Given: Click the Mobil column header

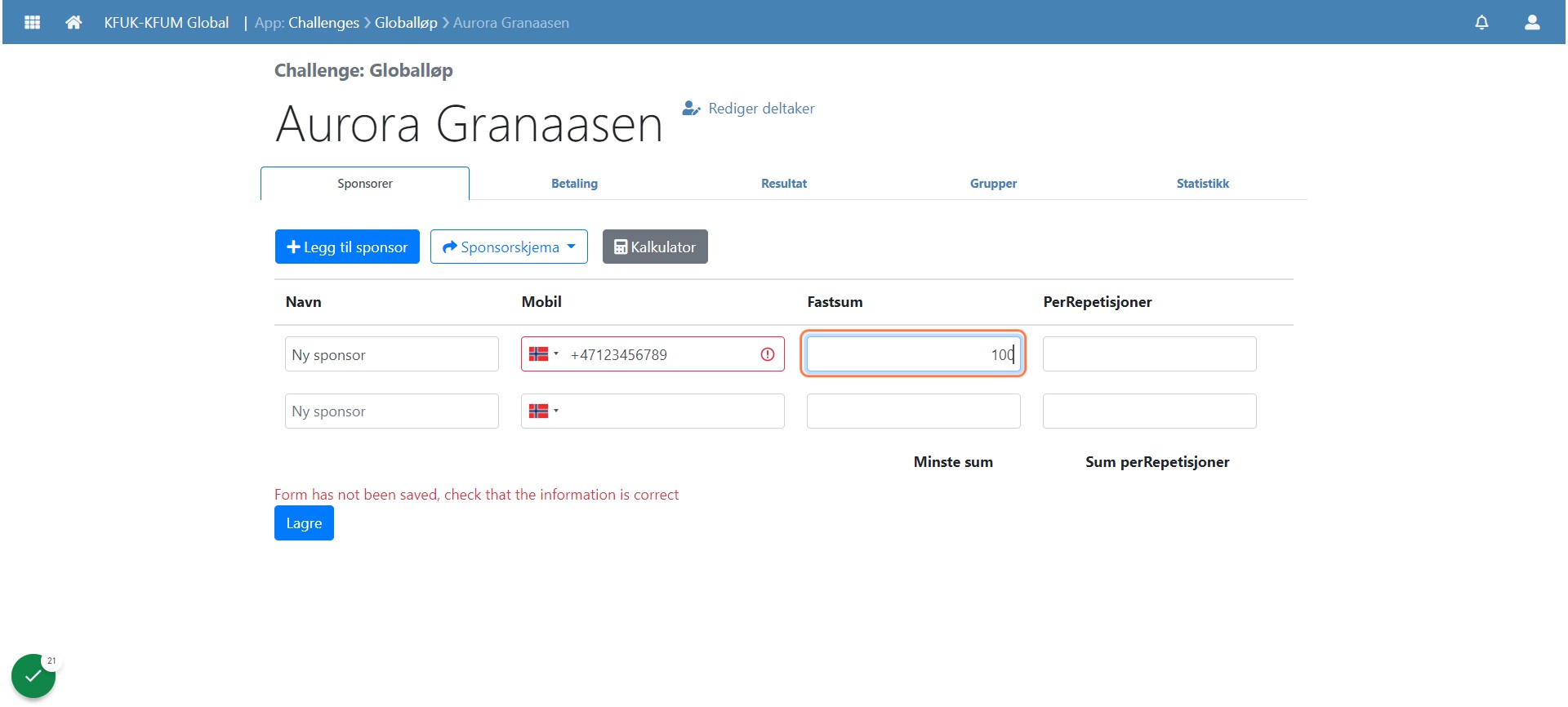Looking at the screenshot, I should coord(541,302).
